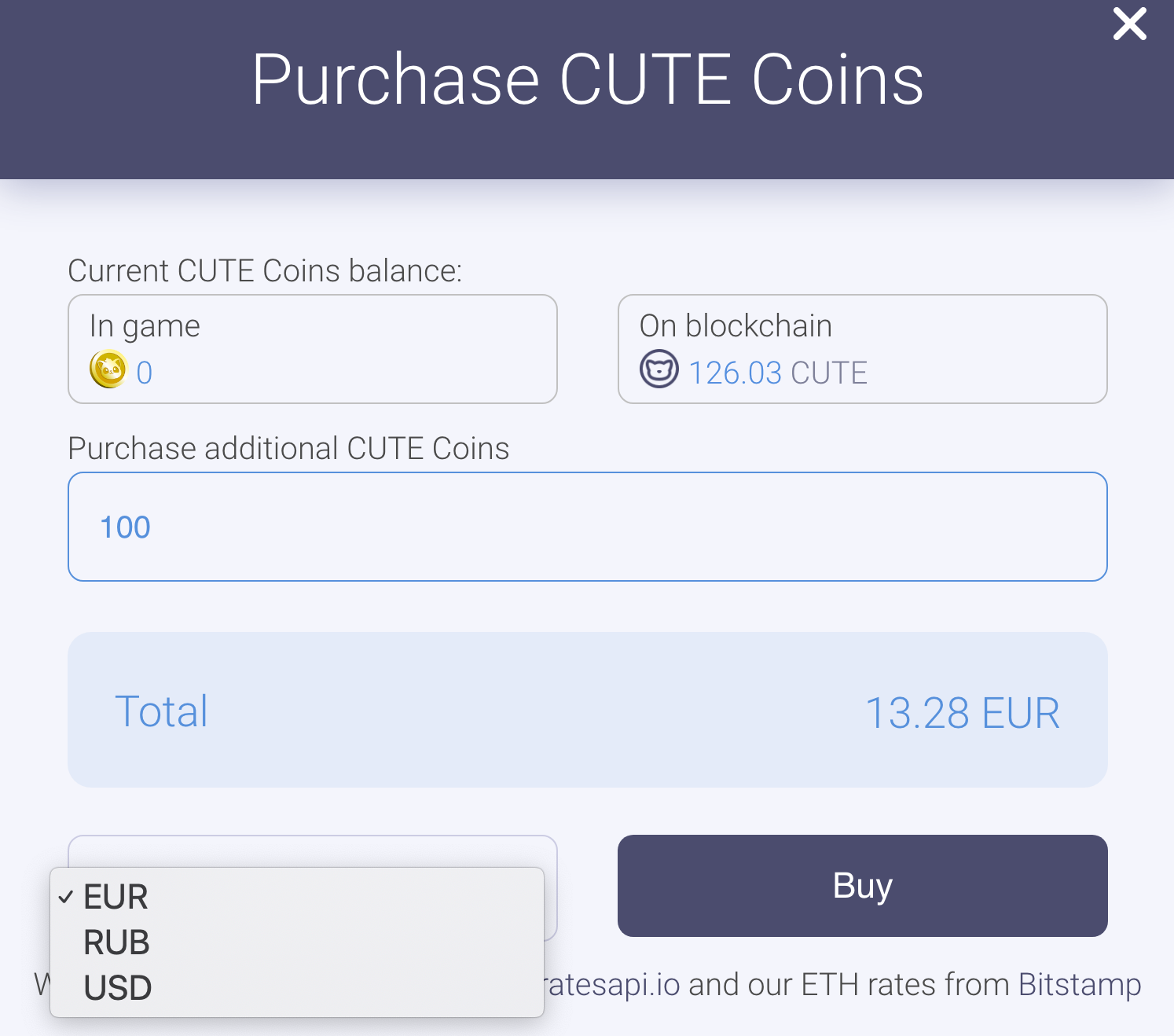Click the 13.28 EUR total amount

click(x=962, y=713)
